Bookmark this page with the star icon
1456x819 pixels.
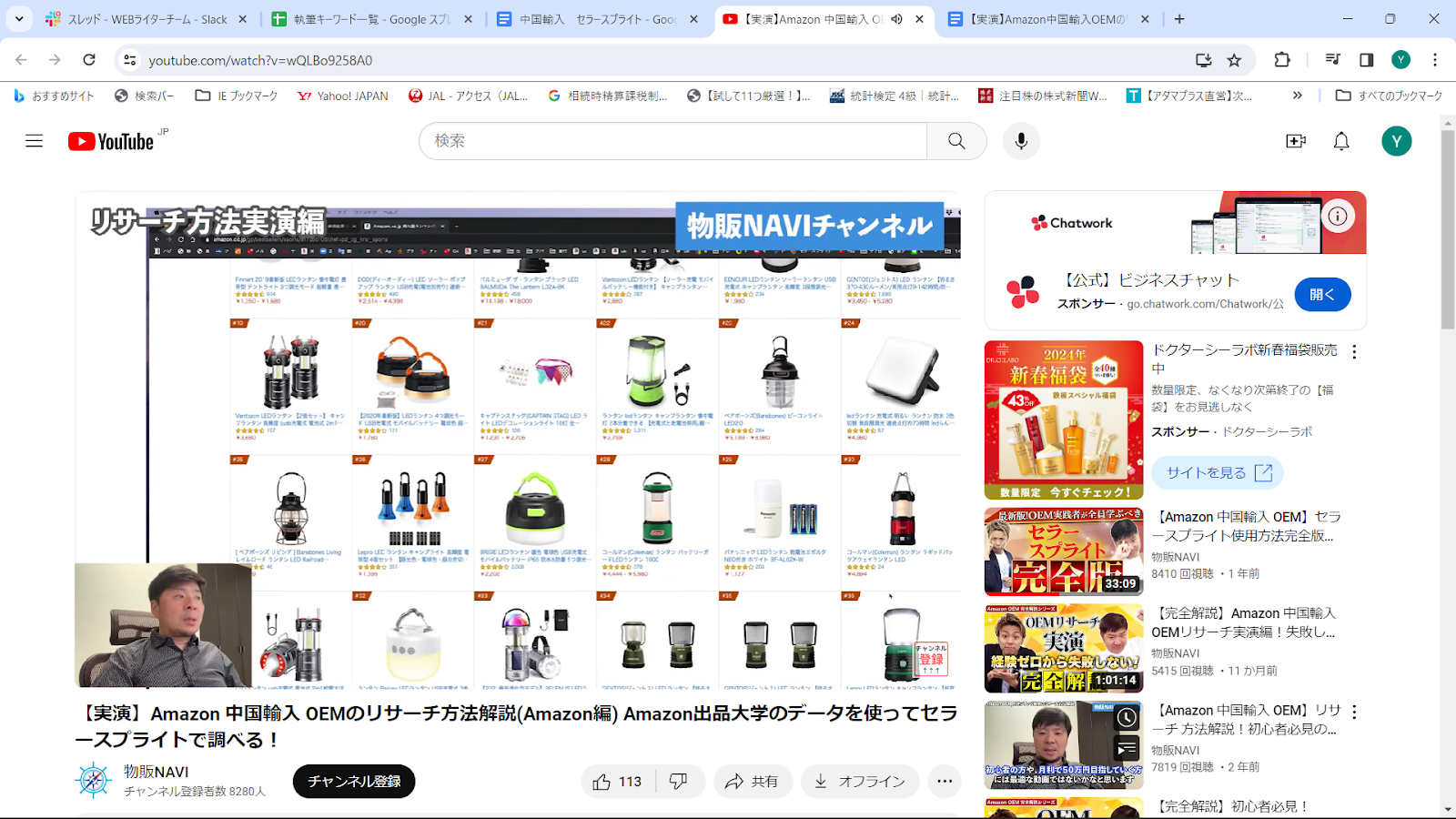1234,60
